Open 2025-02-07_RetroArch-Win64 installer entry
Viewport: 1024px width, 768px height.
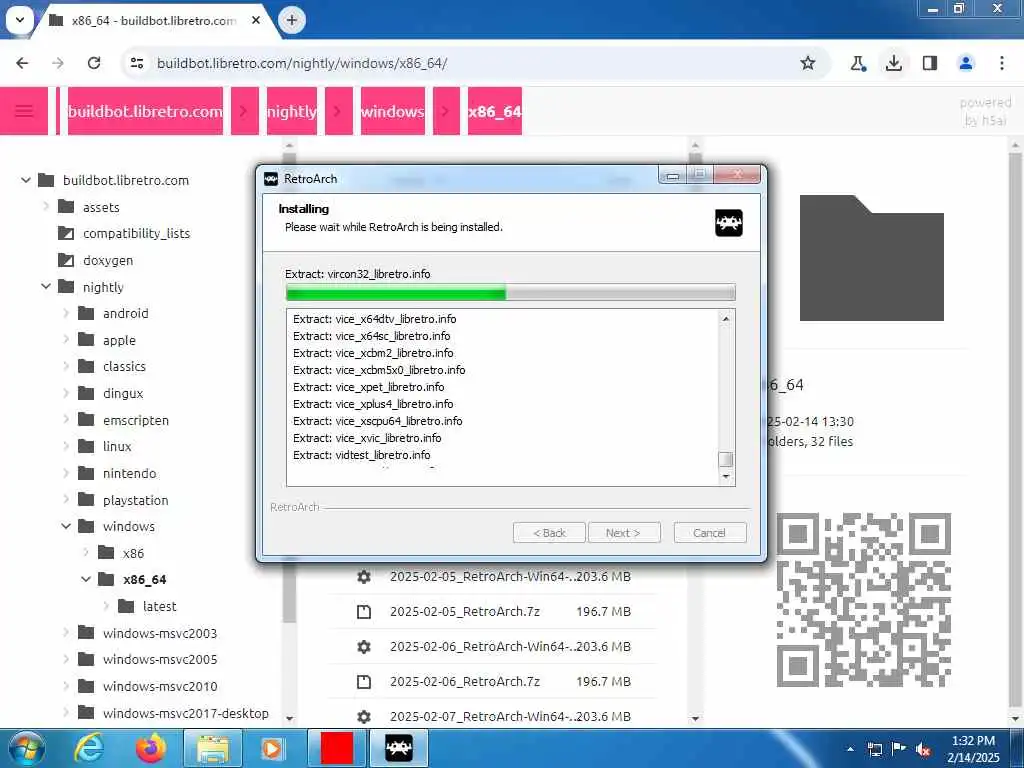494,716
